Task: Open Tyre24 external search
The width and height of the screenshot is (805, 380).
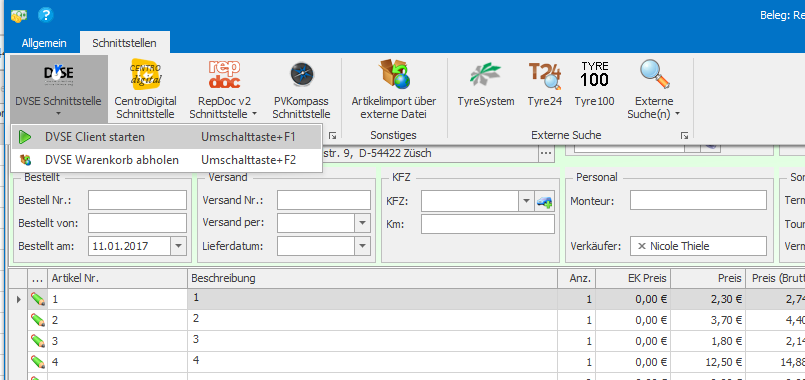Action: [x=544, y=83]
